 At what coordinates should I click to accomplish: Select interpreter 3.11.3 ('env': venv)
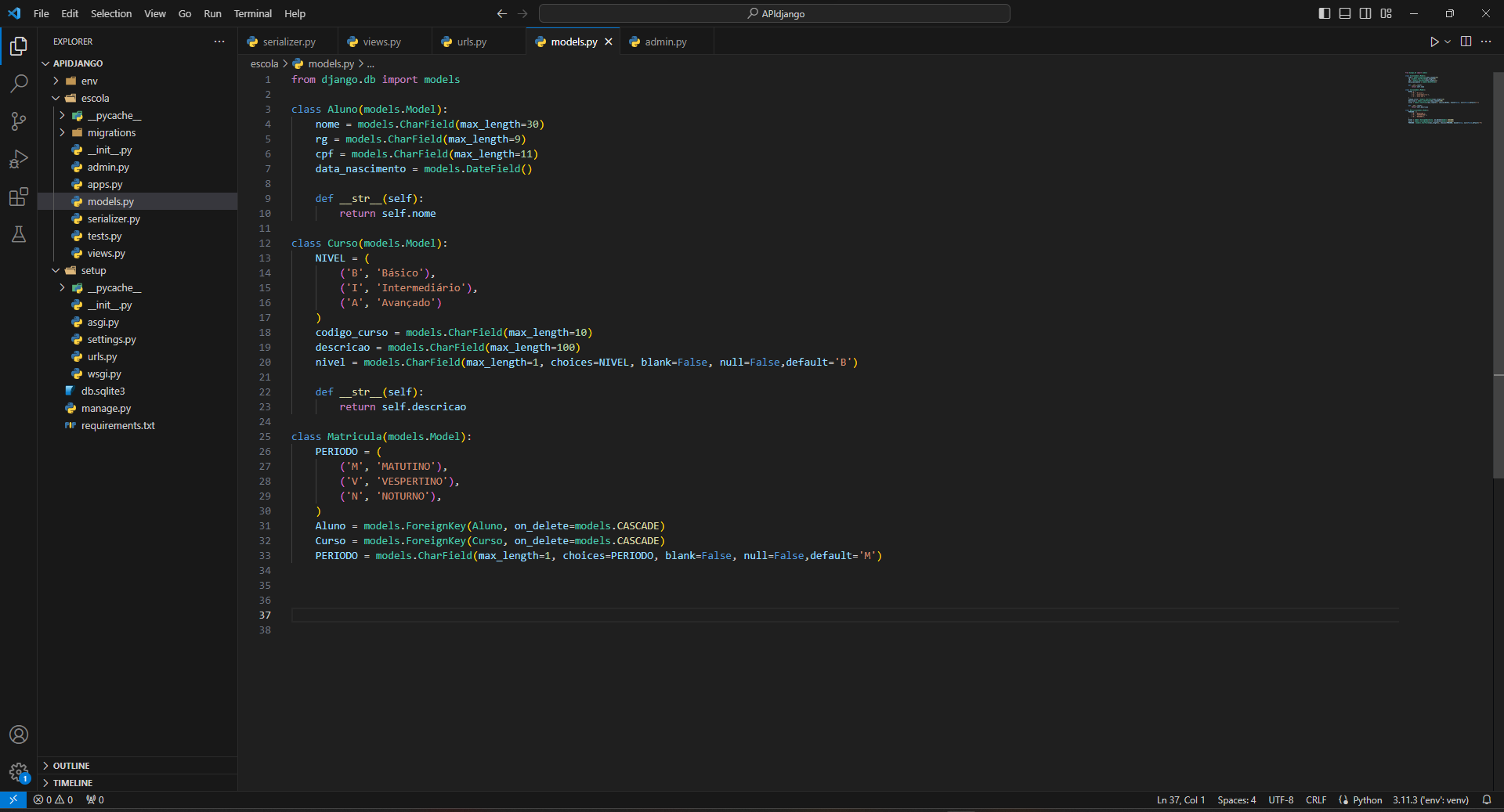tap(1430, 799)
